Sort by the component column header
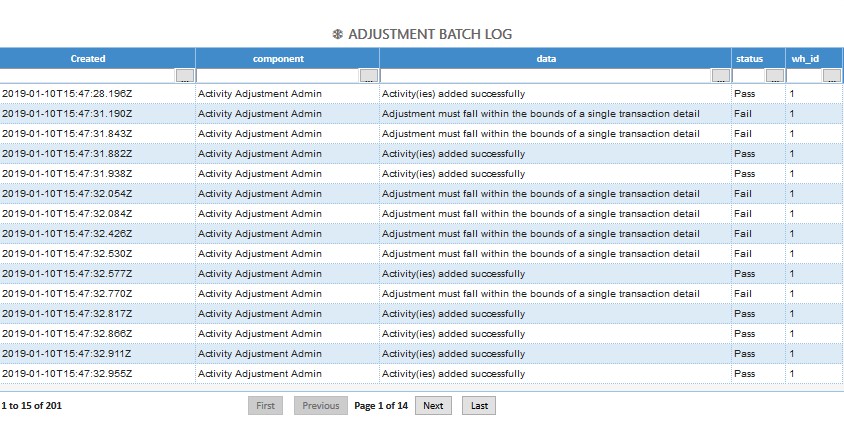This screenshot has height=432, width=844. coord(278,59)
